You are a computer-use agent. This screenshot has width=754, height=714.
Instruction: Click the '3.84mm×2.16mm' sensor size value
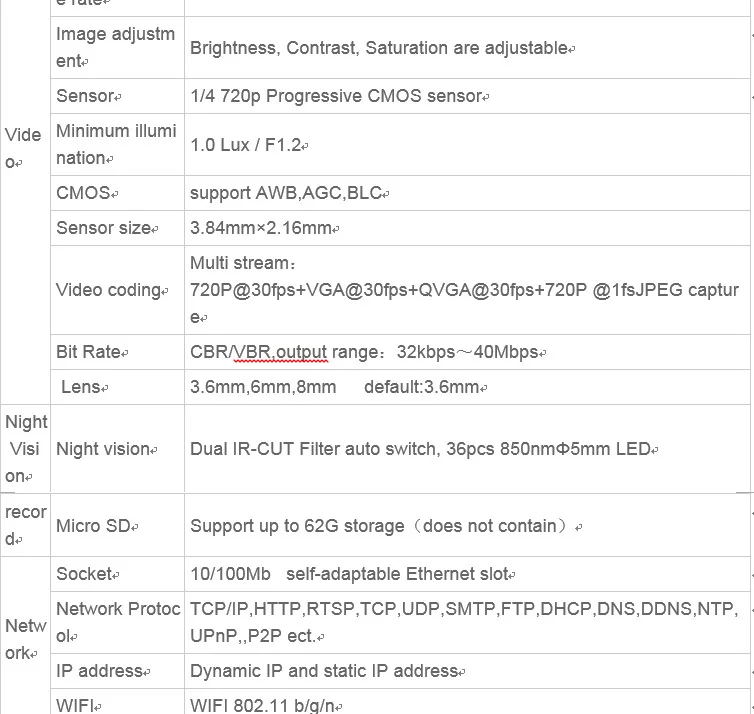pos(261,228)
